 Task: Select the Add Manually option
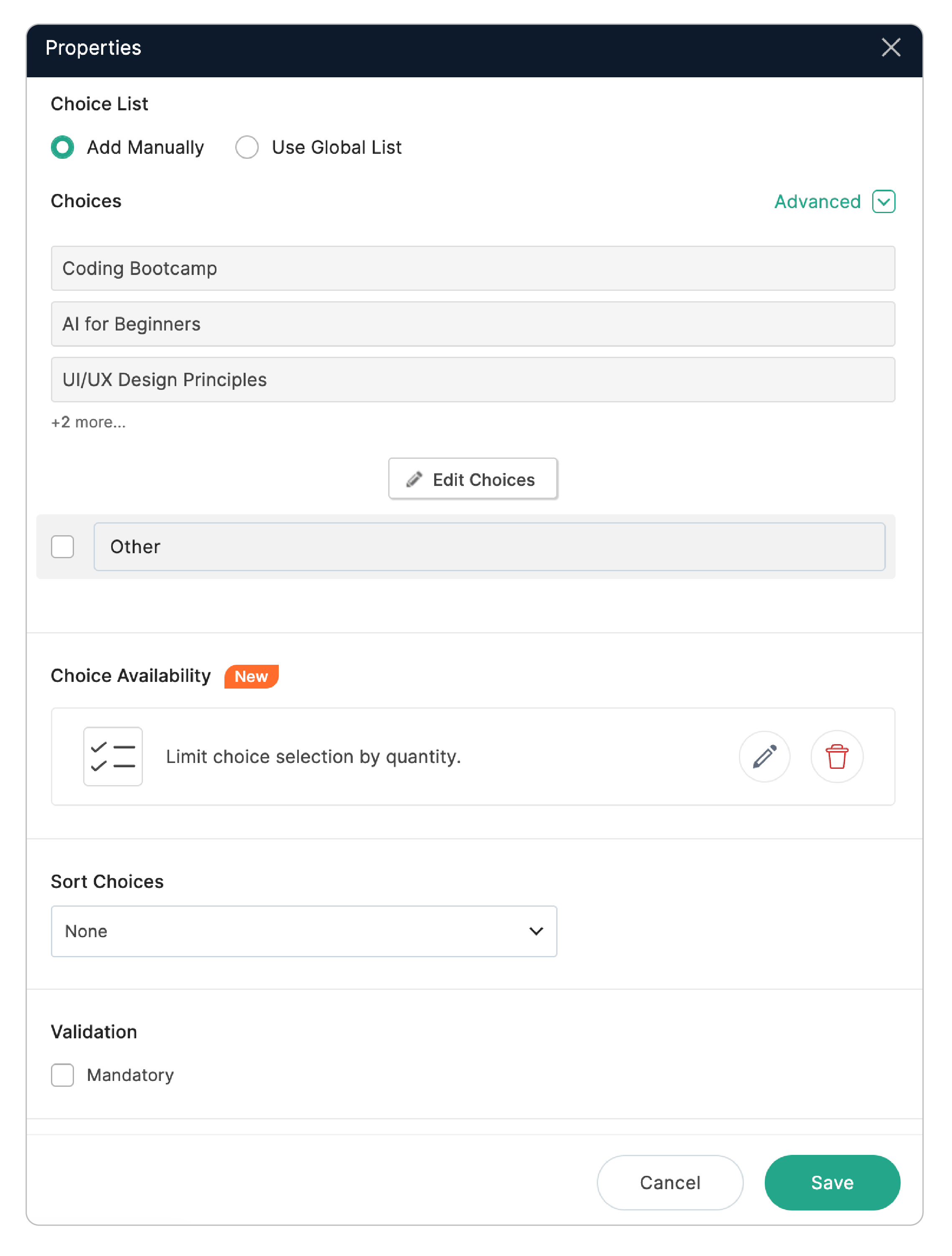pyautogui.click(x=63, y=147)
